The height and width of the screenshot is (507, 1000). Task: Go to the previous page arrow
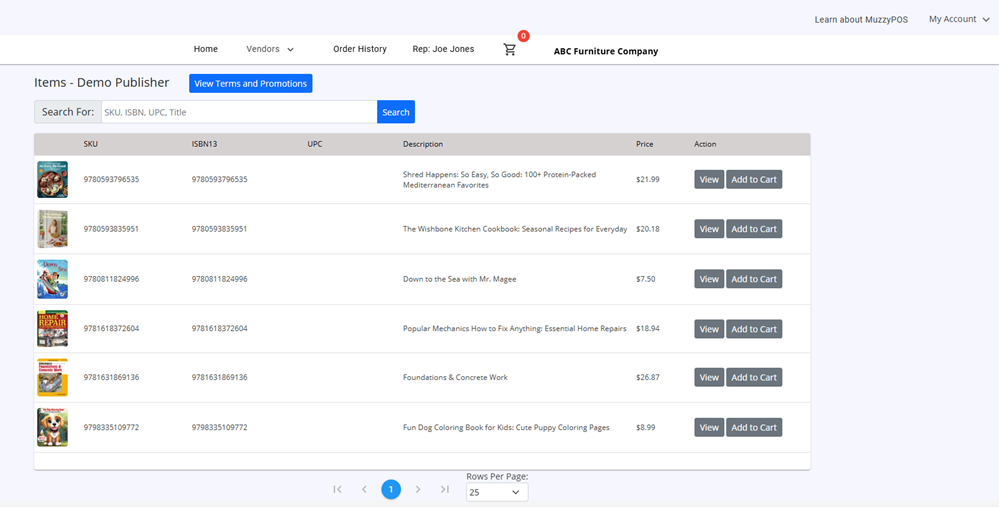(x=364, y=489)
